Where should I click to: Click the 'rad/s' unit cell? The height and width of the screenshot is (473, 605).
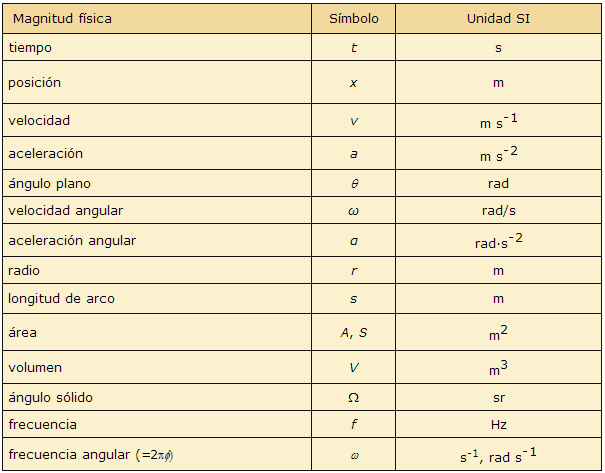498,211
